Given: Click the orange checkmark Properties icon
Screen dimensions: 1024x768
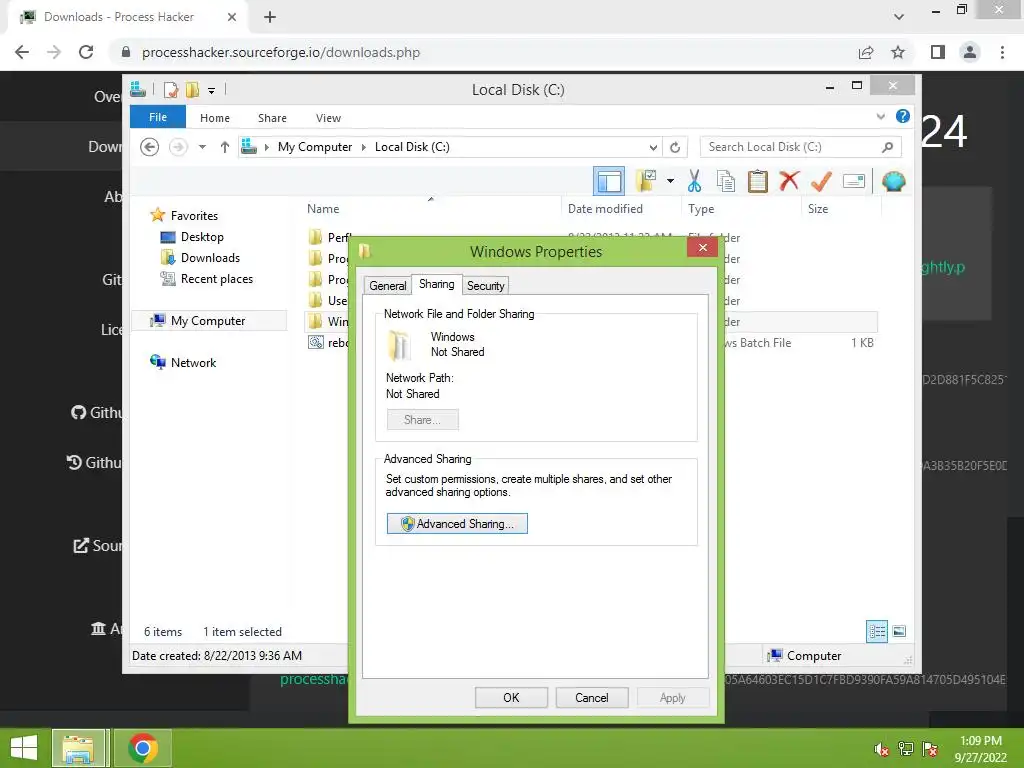Looking at the screenshot, I should [821, 181].
